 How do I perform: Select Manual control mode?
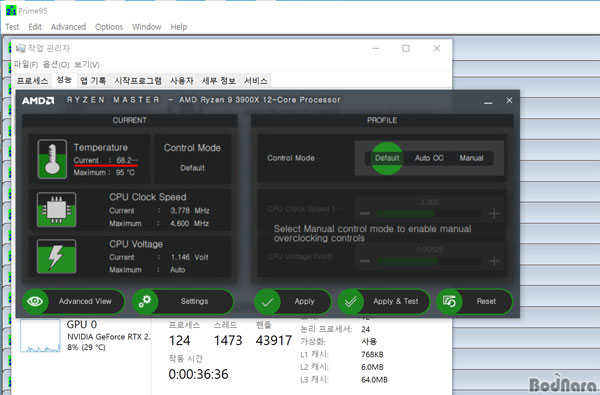click(471, 158)
